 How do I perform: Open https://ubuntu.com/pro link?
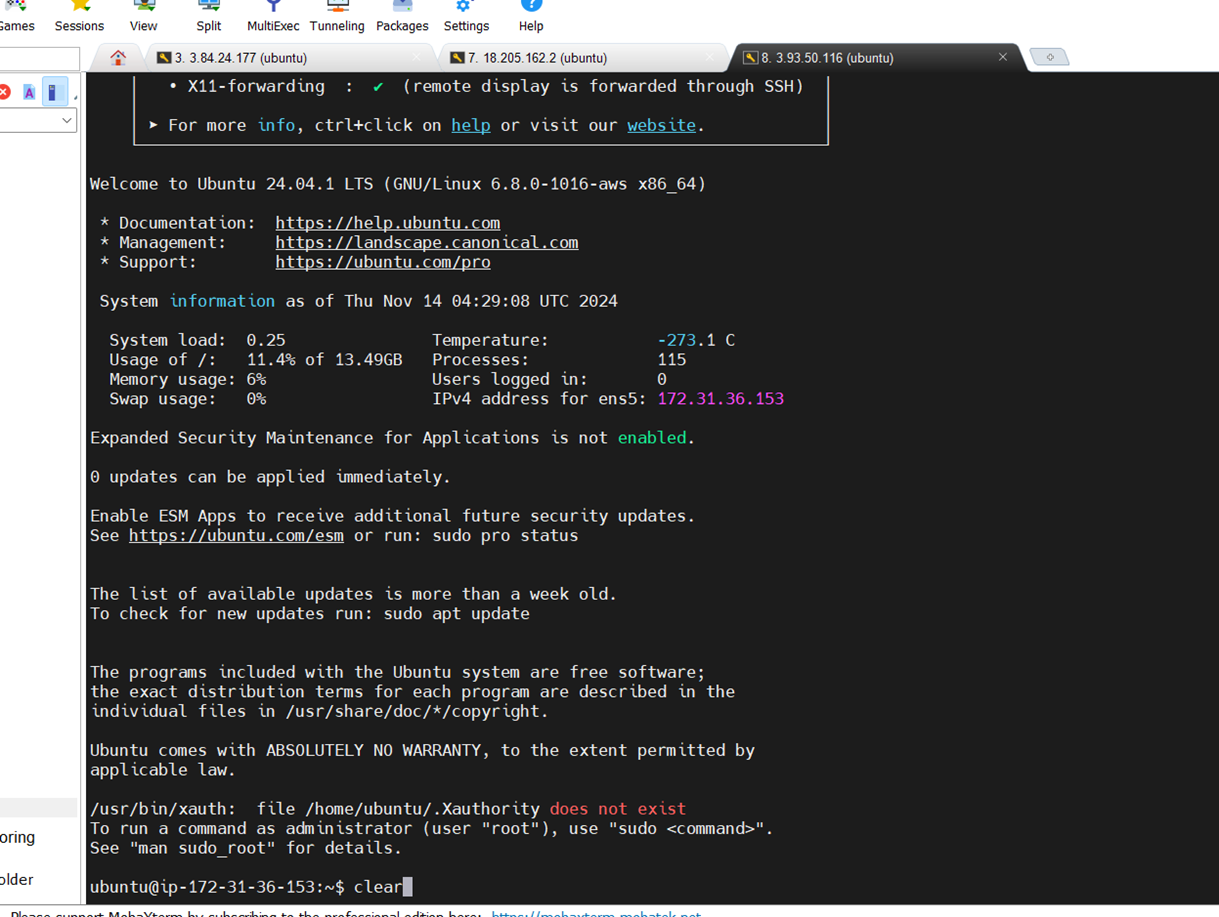383,262
